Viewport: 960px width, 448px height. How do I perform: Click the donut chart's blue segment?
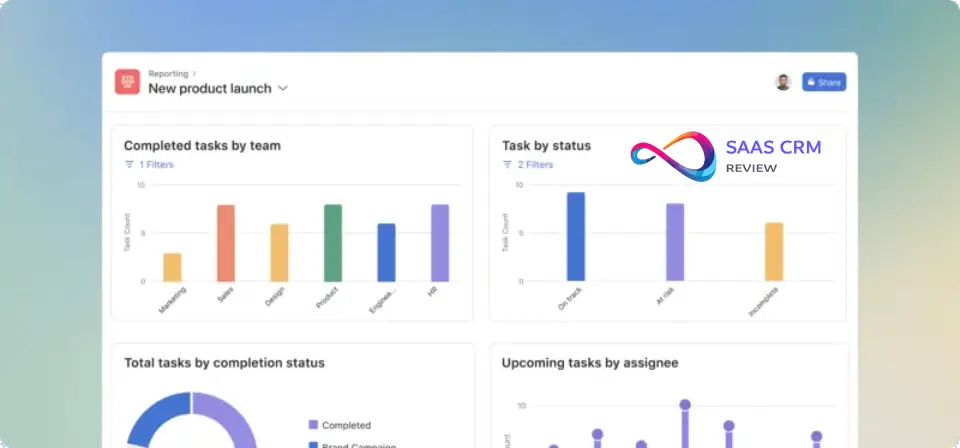click(150, 418)
